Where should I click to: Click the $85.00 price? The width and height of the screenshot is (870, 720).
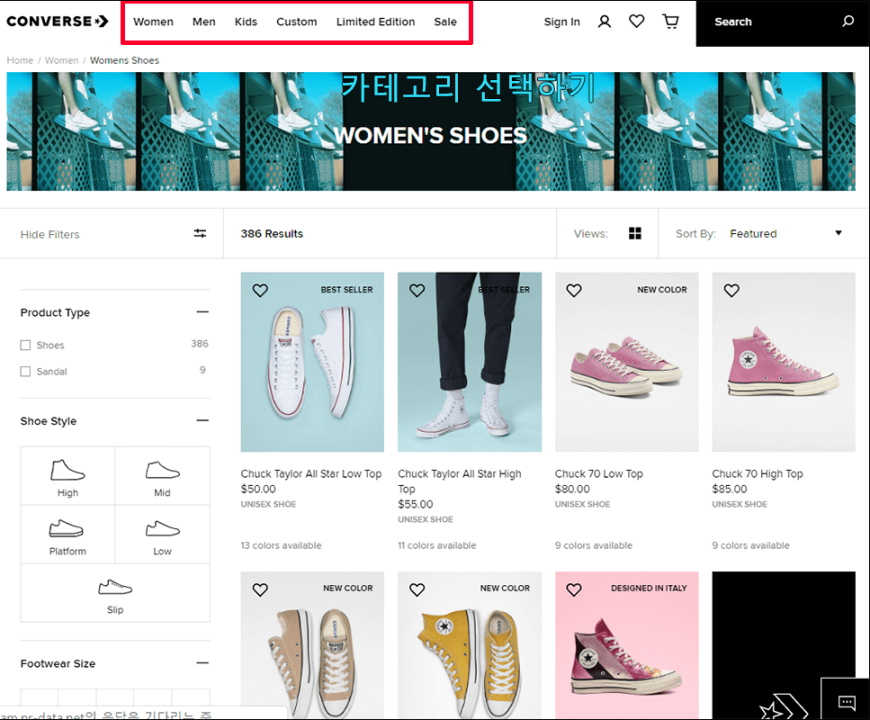729,489
